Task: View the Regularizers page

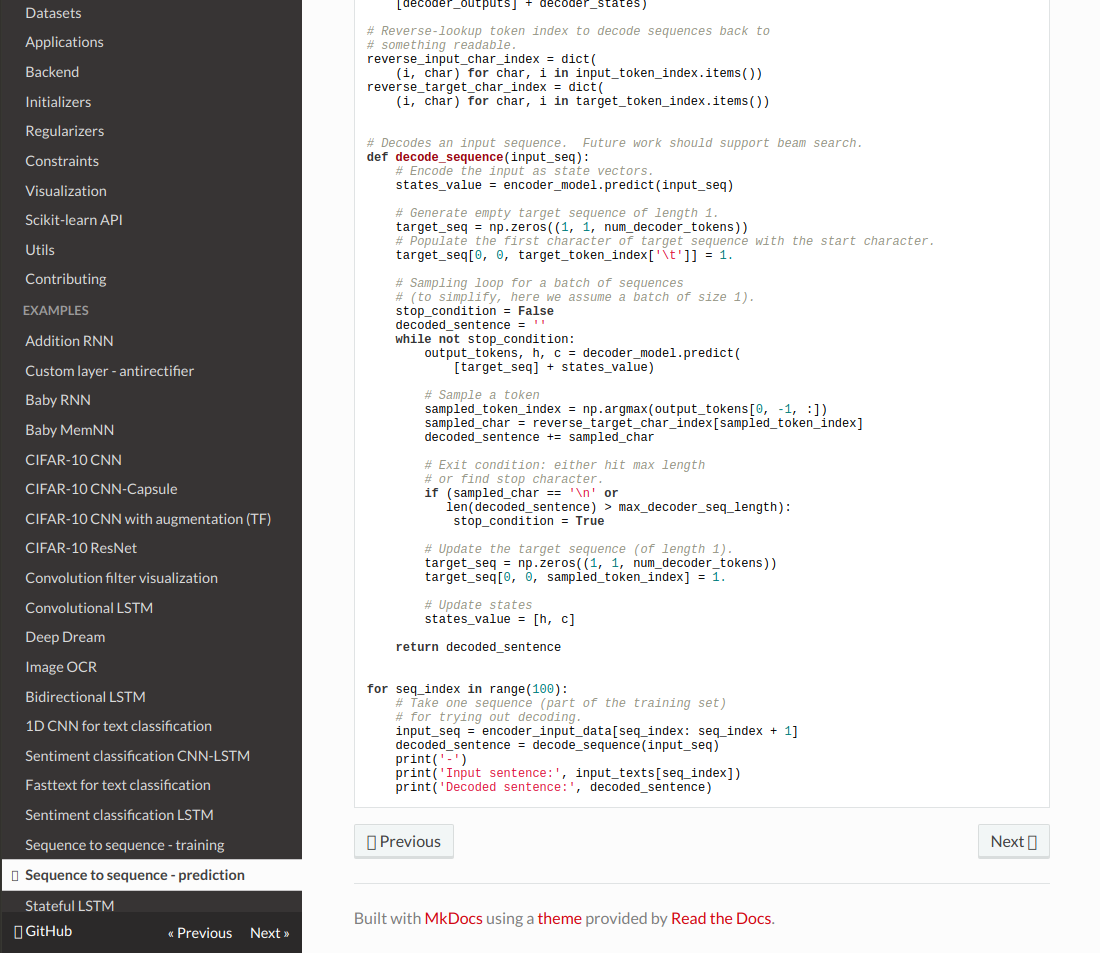Action: tap(62, 130)
